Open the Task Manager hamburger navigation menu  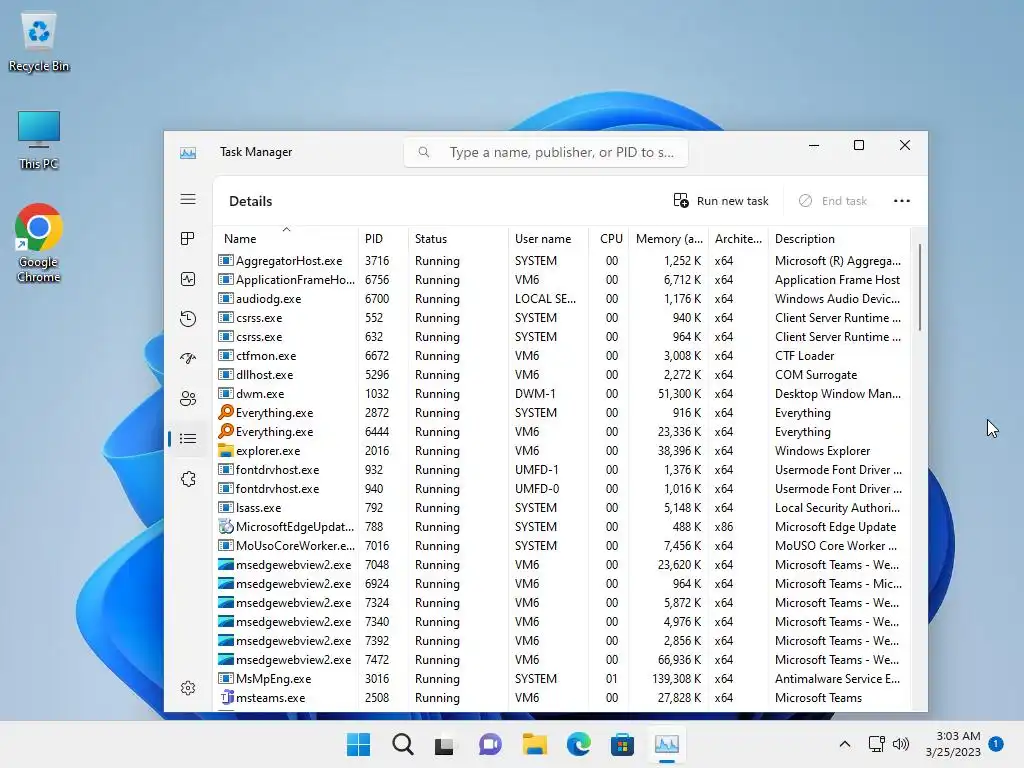[188, 199]
